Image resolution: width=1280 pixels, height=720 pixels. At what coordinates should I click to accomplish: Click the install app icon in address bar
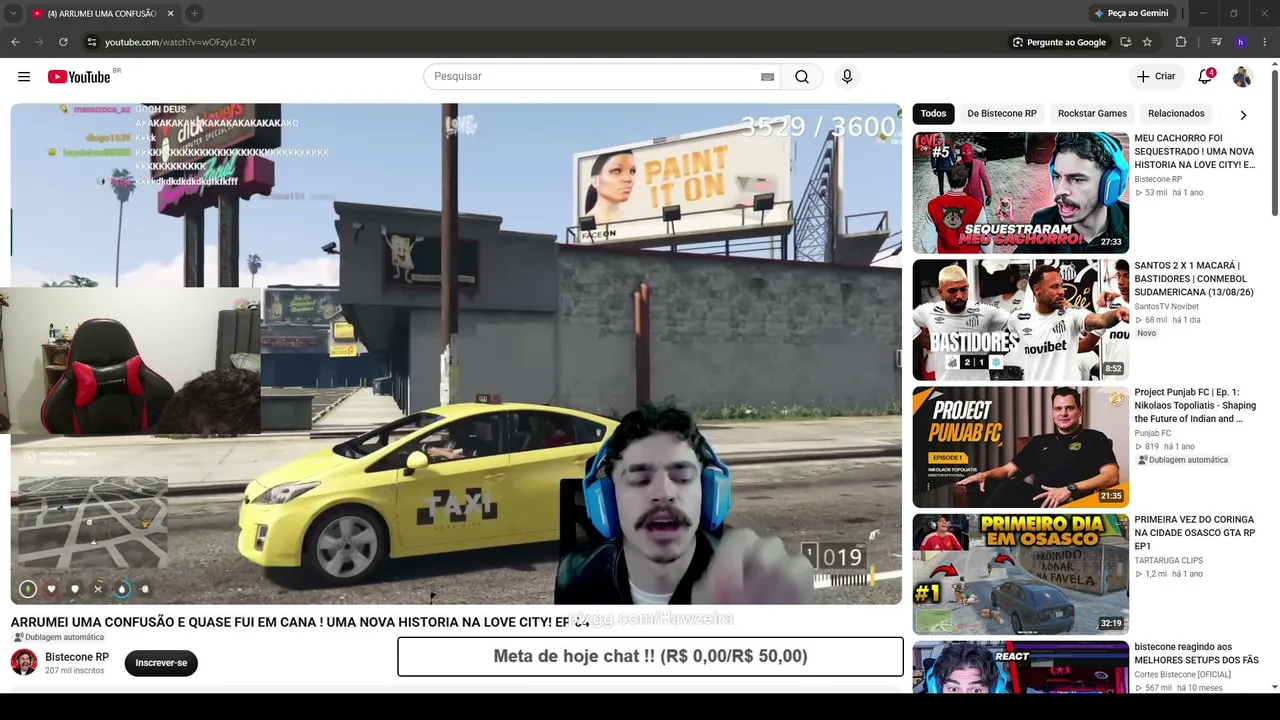click(x=1126, y=42)
